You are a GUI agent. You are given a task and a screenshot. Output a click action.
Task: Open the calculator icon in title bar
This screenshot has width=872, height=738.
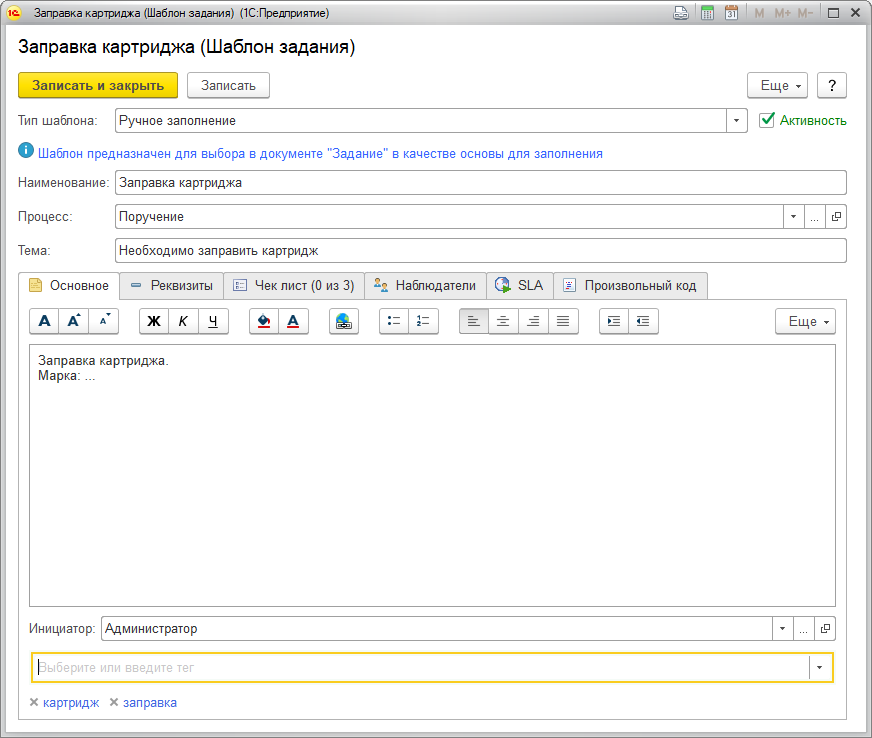[x=707, y=13]
